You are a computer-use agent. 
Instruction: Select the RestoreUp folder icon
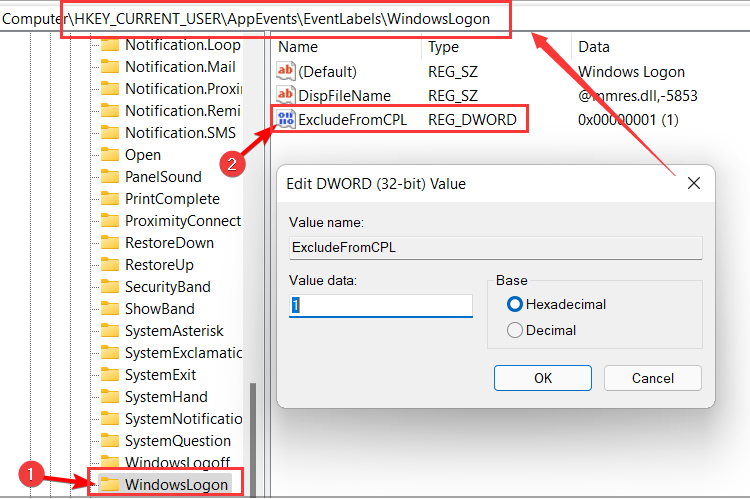click(110, 265)
